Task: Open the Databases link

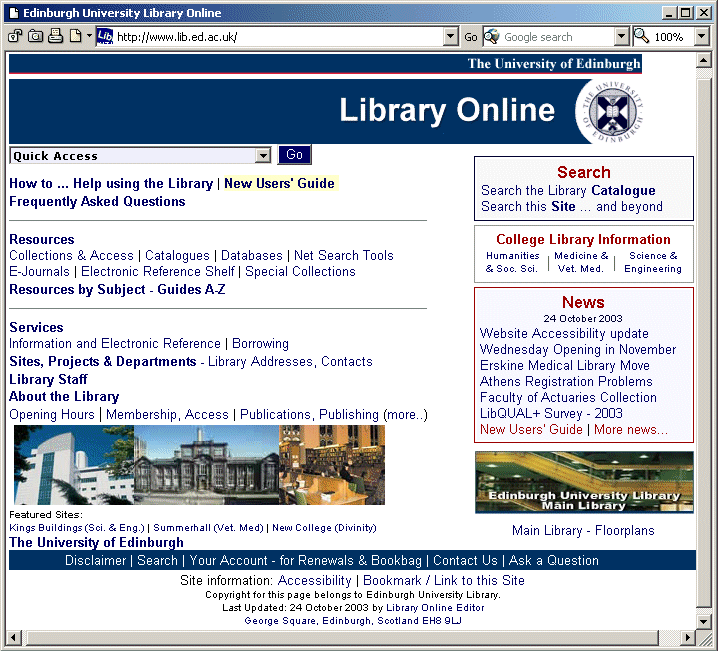Action: click(252, 255)
